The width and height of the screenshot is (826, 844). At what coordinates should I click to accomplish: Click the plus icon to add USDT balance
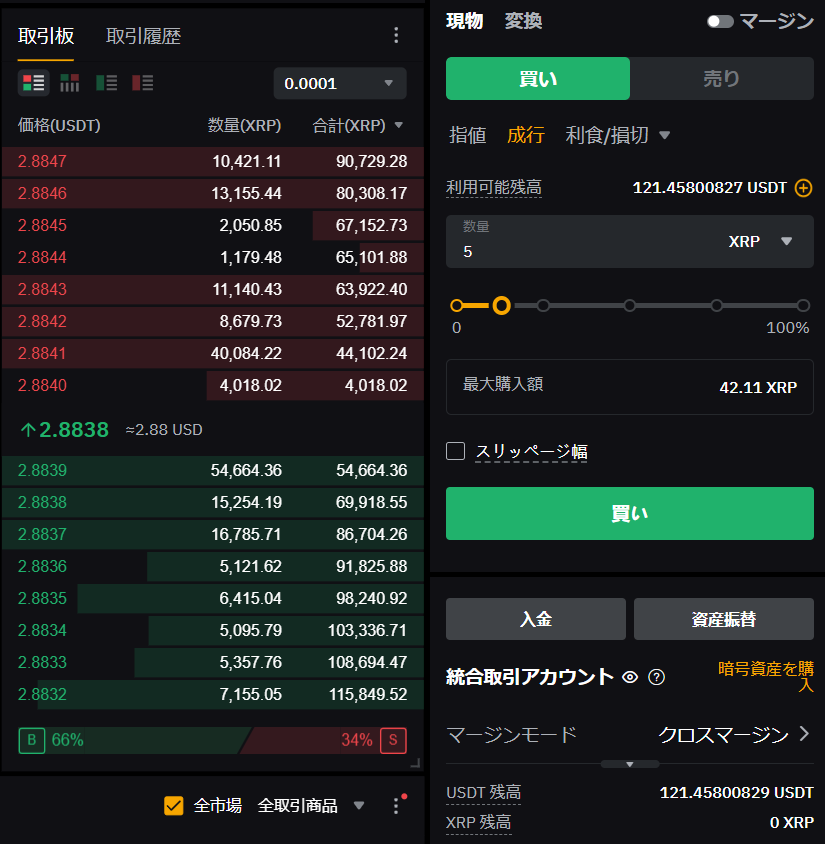click(x=803, y=188)
